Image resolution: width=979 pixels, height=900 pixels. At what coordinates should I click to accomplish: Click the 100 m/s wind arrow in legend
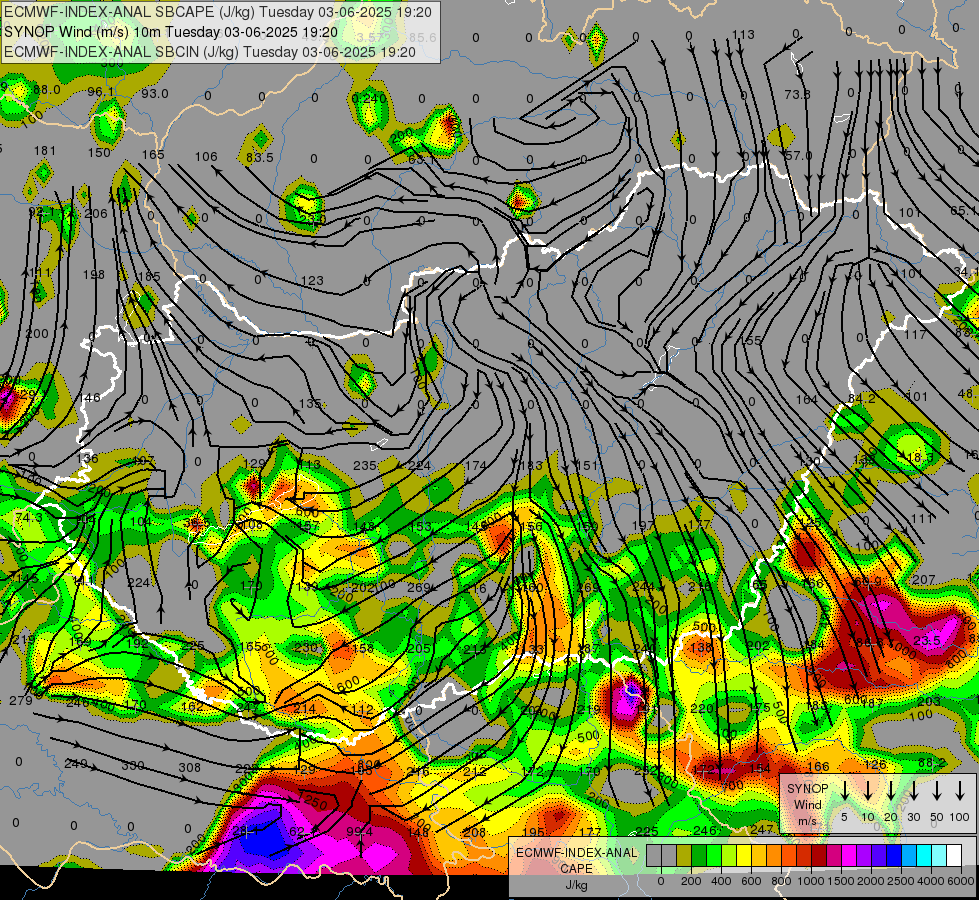pyautogui.click(x=960, y=791)
